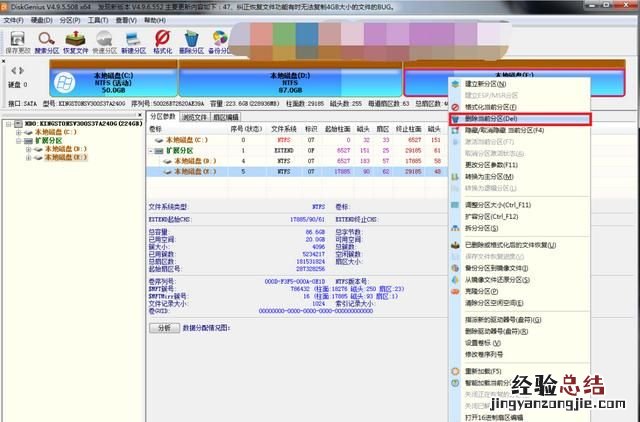Image resolution: width=640 pixels, height=422 pixels.
Task: Select the 格式化 (Format) toolbar icon
Action: [x=164, y=40]
